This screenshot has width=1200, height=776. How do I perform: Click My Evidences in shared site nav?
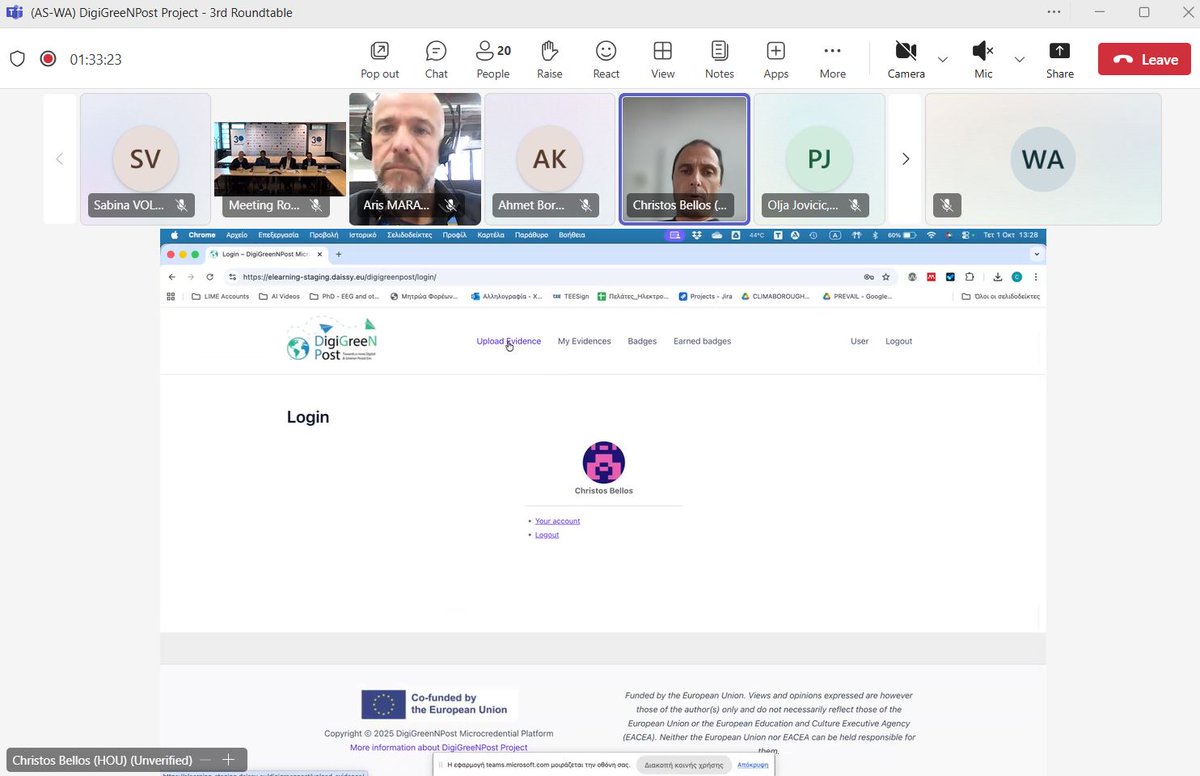[584, 341]
